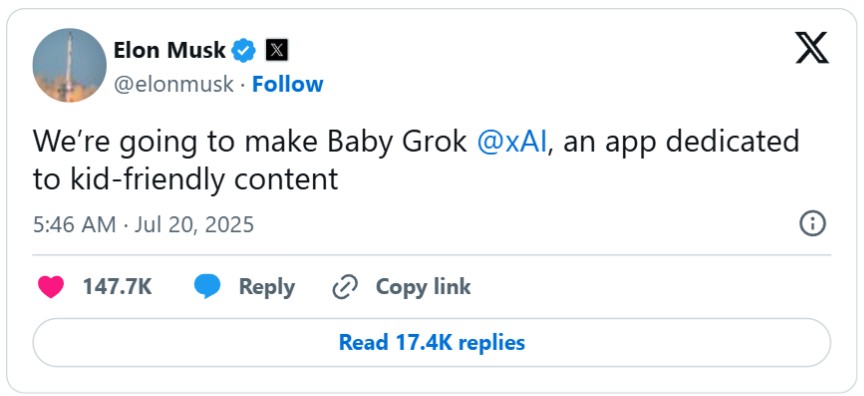Open the @xAI mention link

(512, 142)
